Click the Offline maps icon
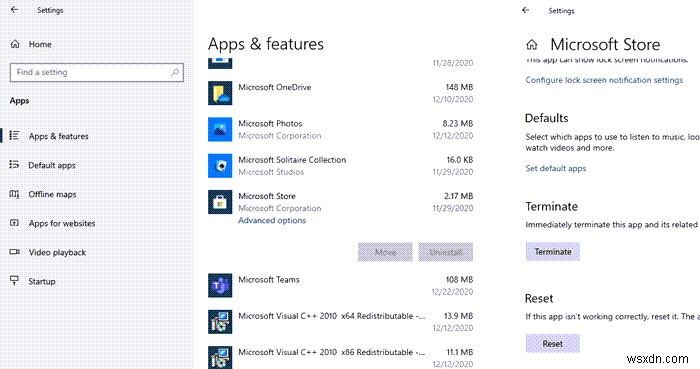 pos(14,194)
